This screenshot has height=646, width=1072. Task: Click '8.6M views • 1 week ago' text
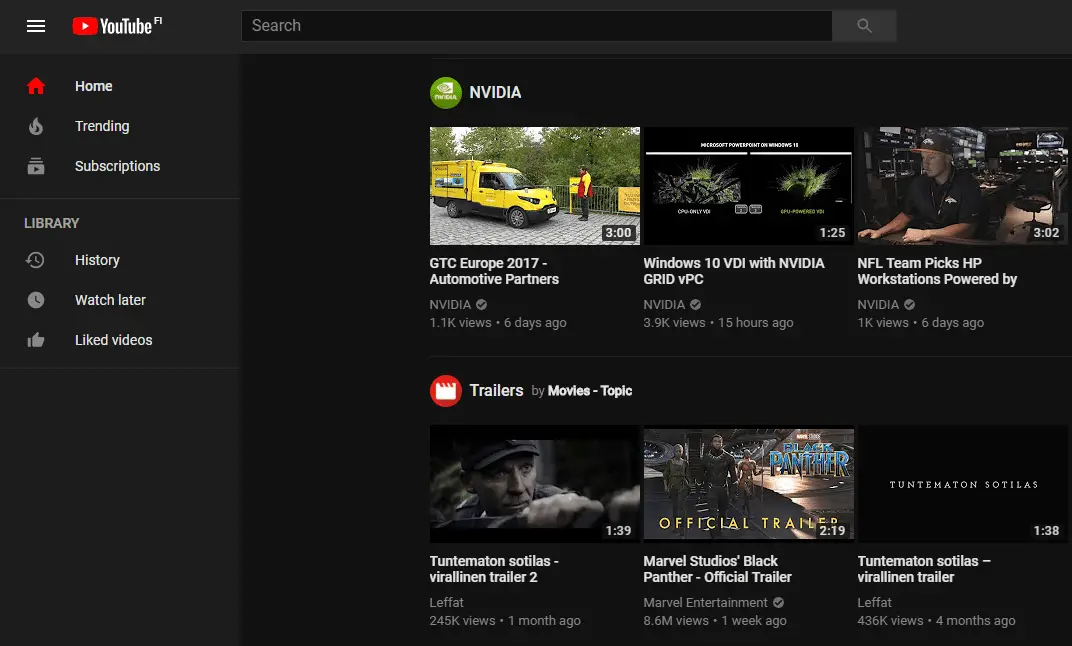(x=715, y=621)
